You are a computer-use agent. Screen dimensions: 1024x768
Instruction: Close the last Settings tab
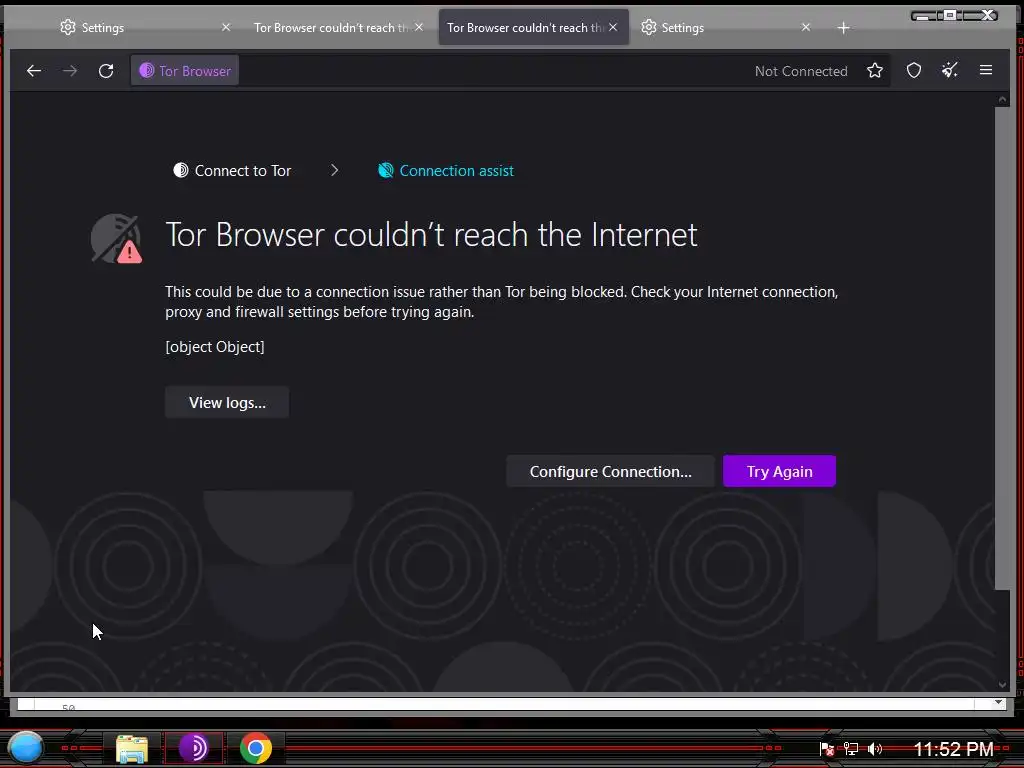point(806,27)
